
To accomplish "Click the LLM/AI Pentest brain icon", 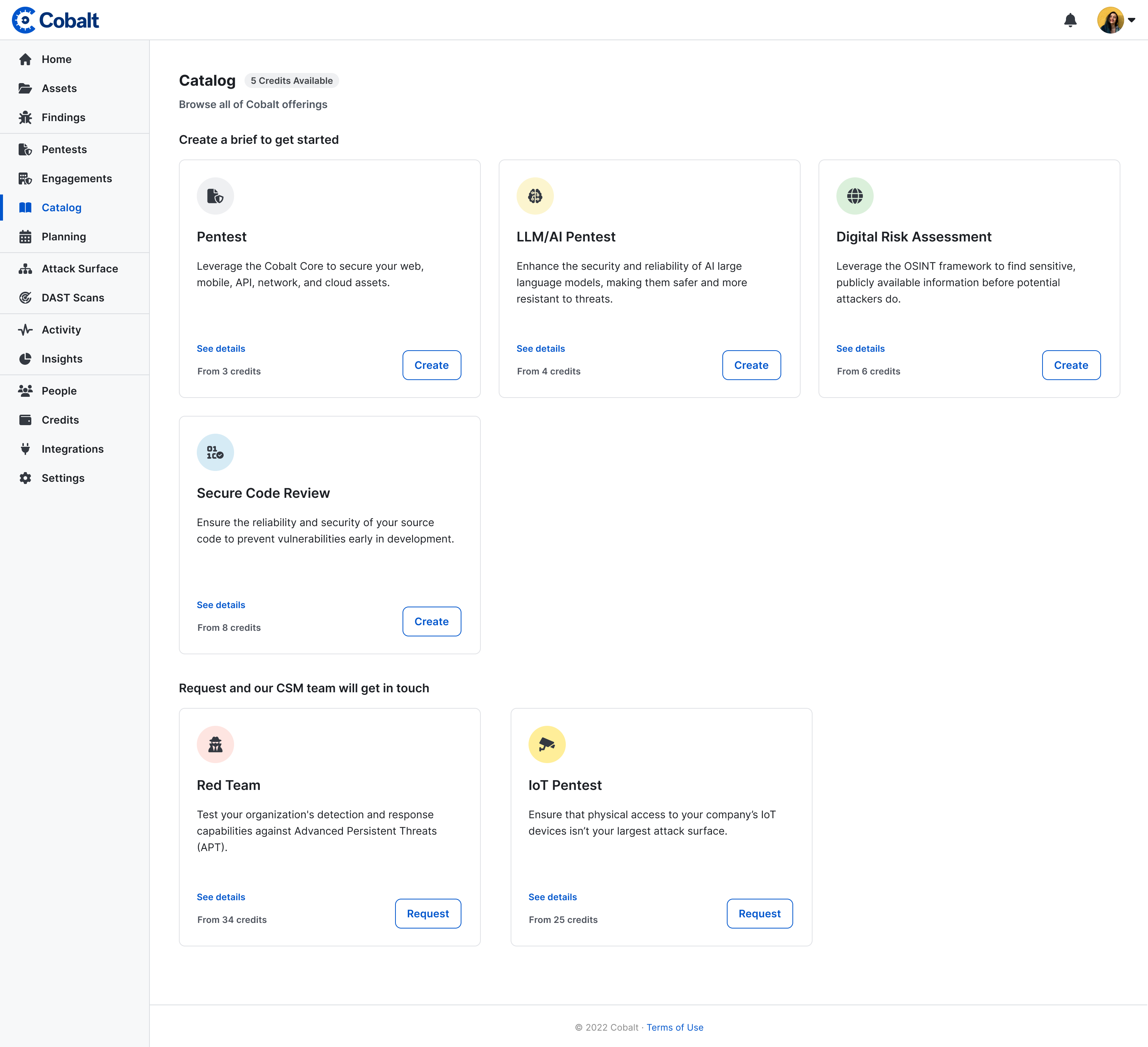I will pyautogui.click(x=535, y=196).
